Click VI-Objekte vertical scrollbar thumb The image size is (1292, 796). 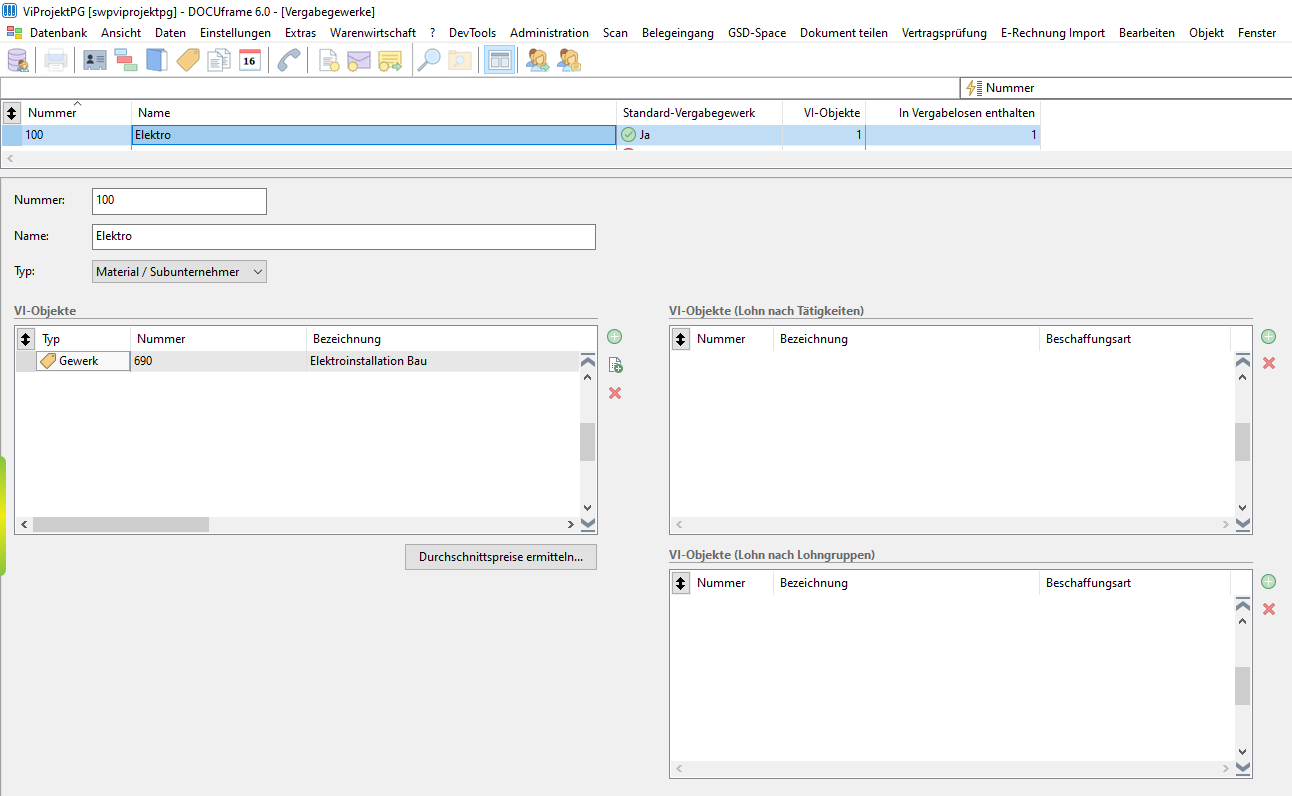click(588, 441)
